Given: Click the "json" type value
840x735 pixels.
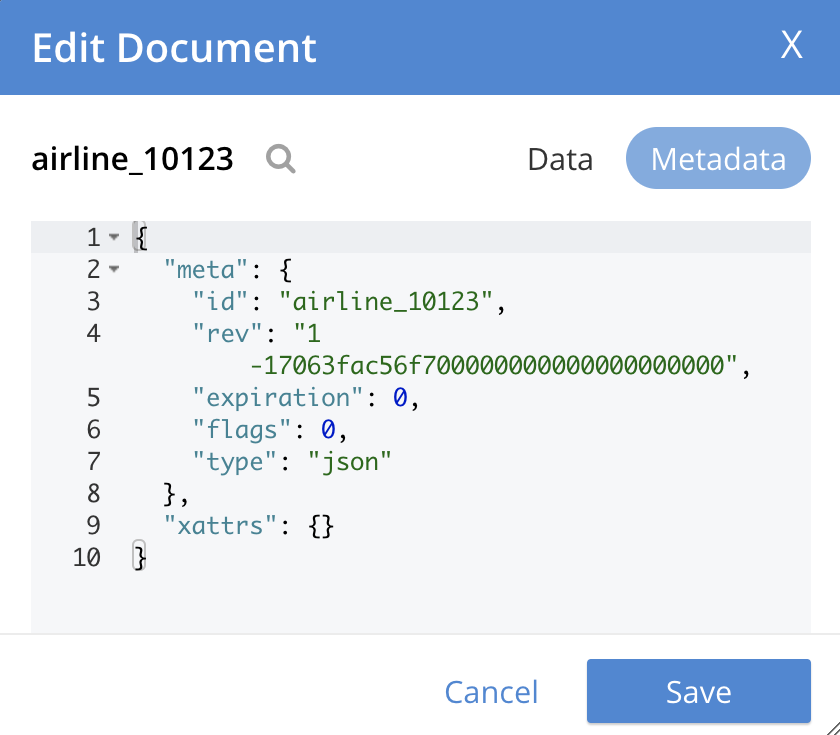Looking at the screenshot, I should (348, 461).
